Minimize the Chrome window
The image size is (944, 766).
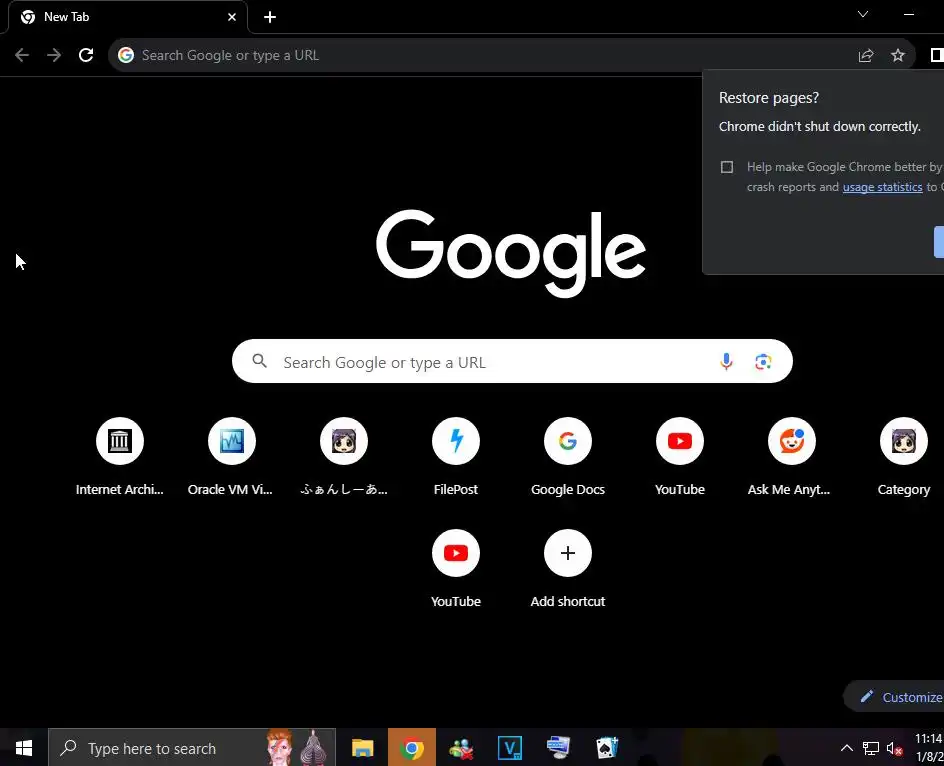[x=909, y=14]
